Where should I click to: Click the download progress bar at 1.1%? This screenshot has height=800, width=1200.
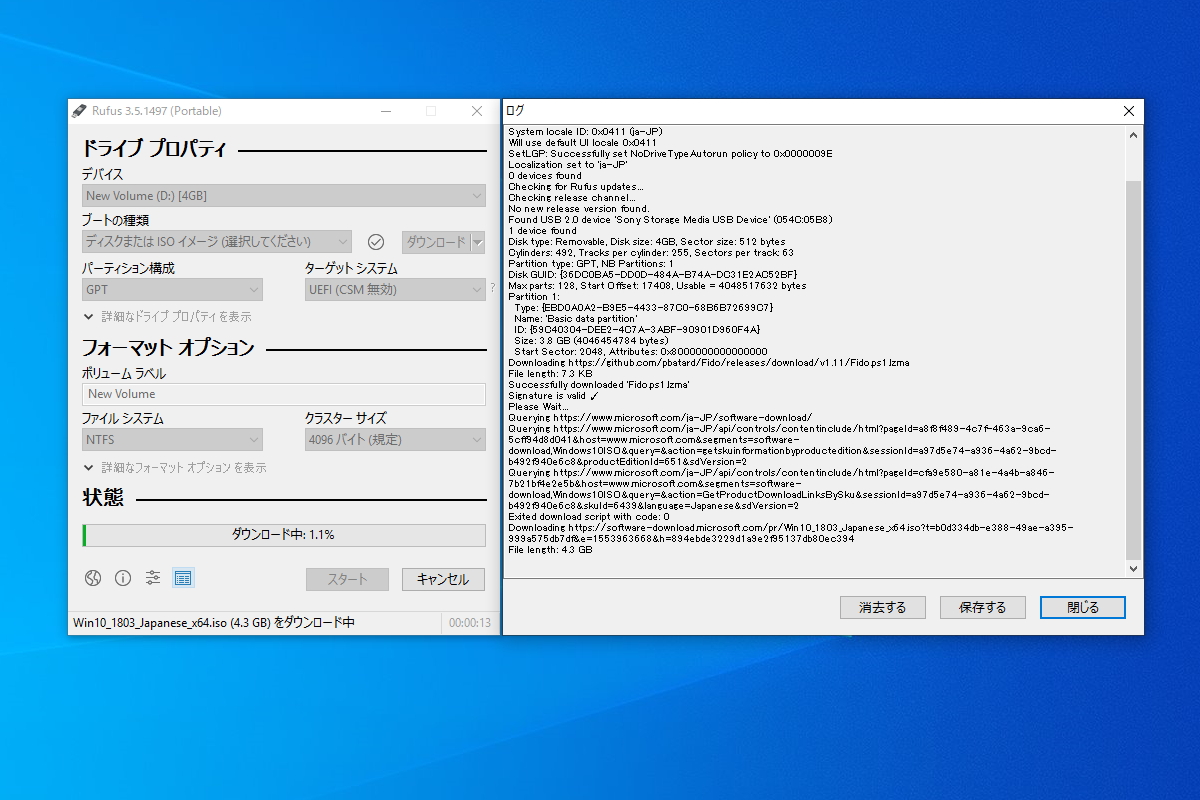click(283, 535)
